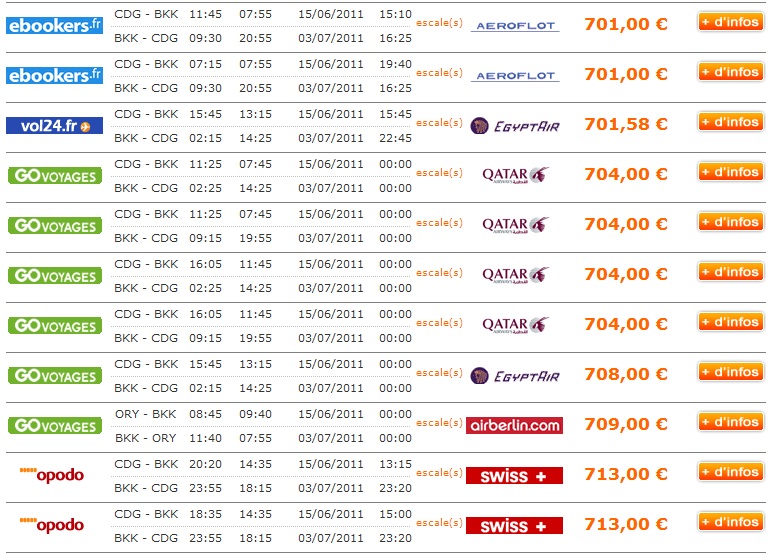Image resolution: width=776 pixels, height=554 pixels.
Task: Select the EgyptAir logo in the 708,00 € row
Action: (x=514, y=375)
